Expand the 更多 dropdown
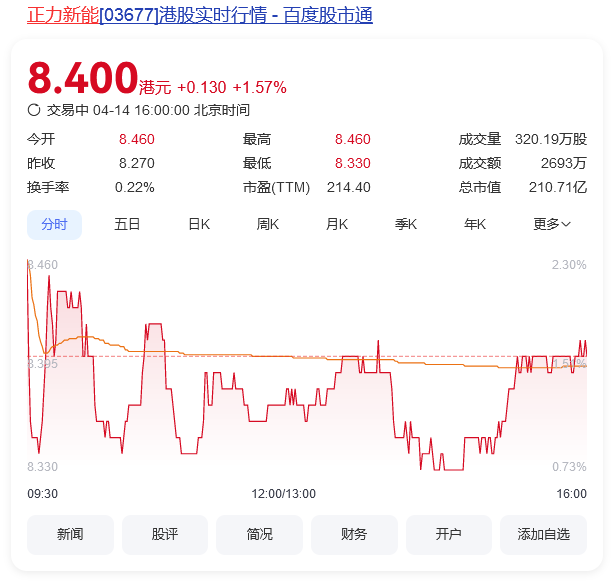 coord(551,224)
